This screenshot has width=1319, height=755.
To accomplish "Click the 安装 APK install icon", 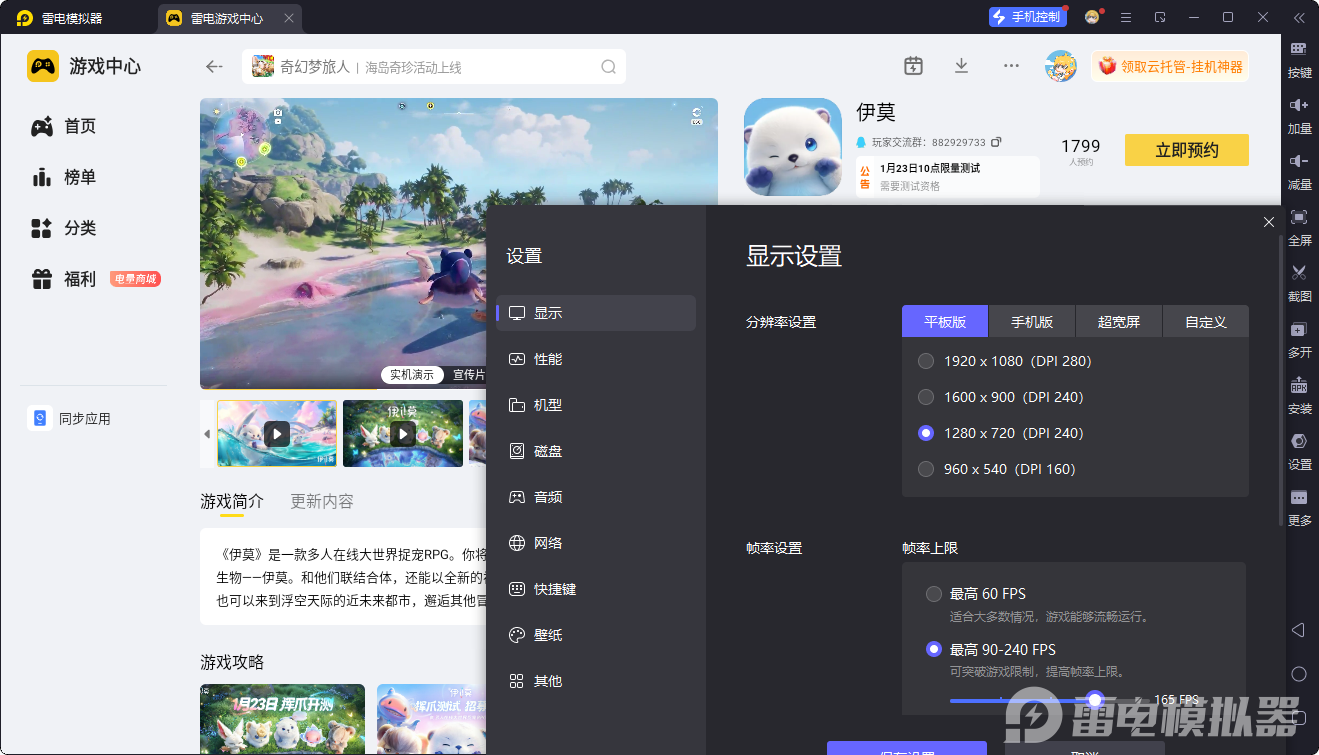I will 1299,386.
